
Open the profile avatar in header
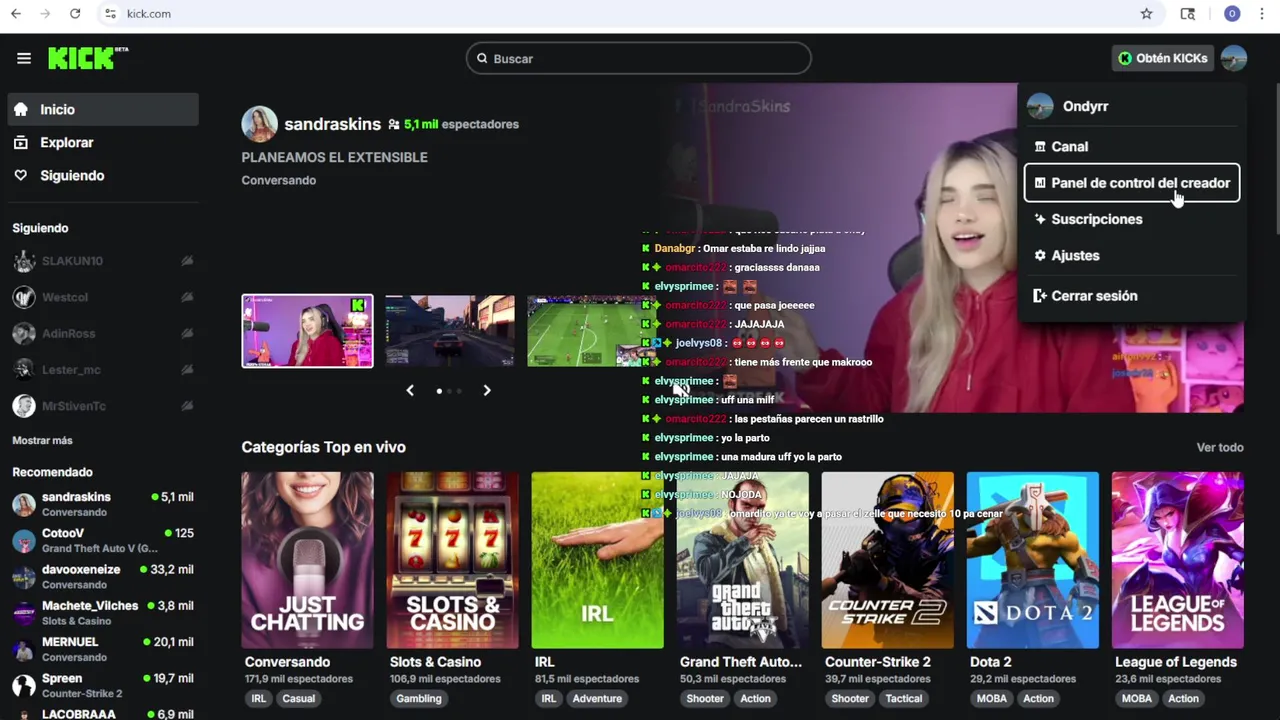[x=1233, y=58]
